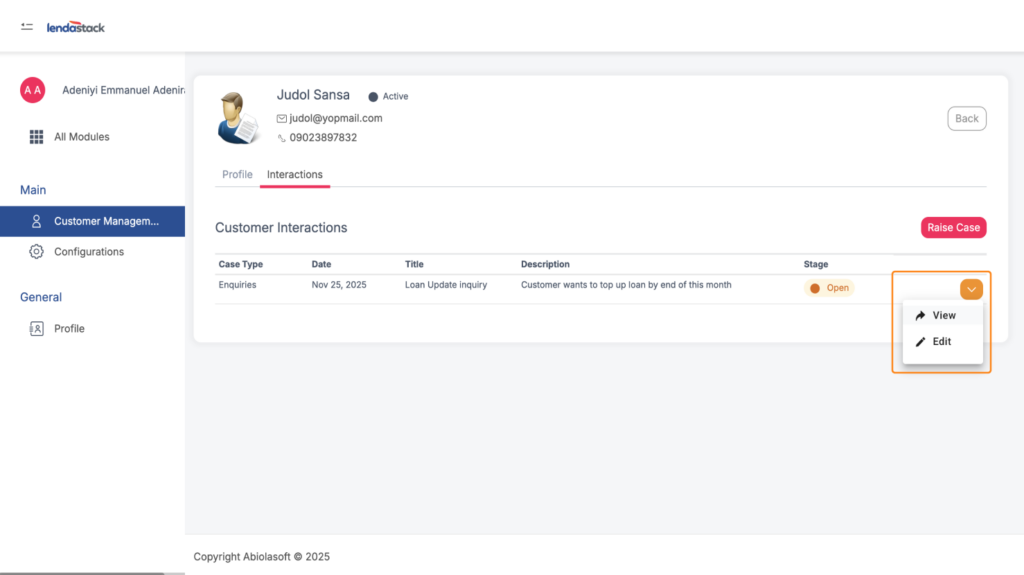The height and width of the screenshot is (575, 1024).
Task: Click the sidebar horizontal scrollbar
Action: [x=82, y=572]
